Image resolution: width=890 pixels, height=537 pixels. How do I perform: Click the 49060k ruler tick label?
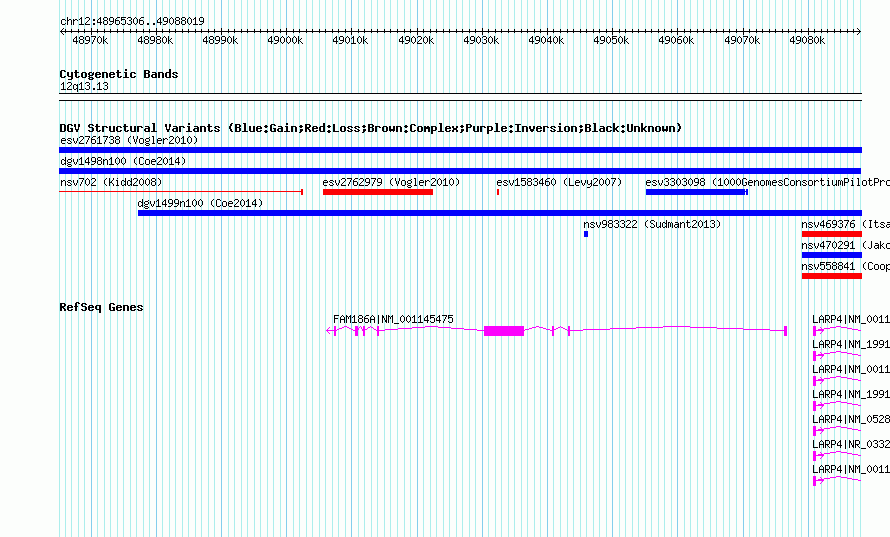676,40
